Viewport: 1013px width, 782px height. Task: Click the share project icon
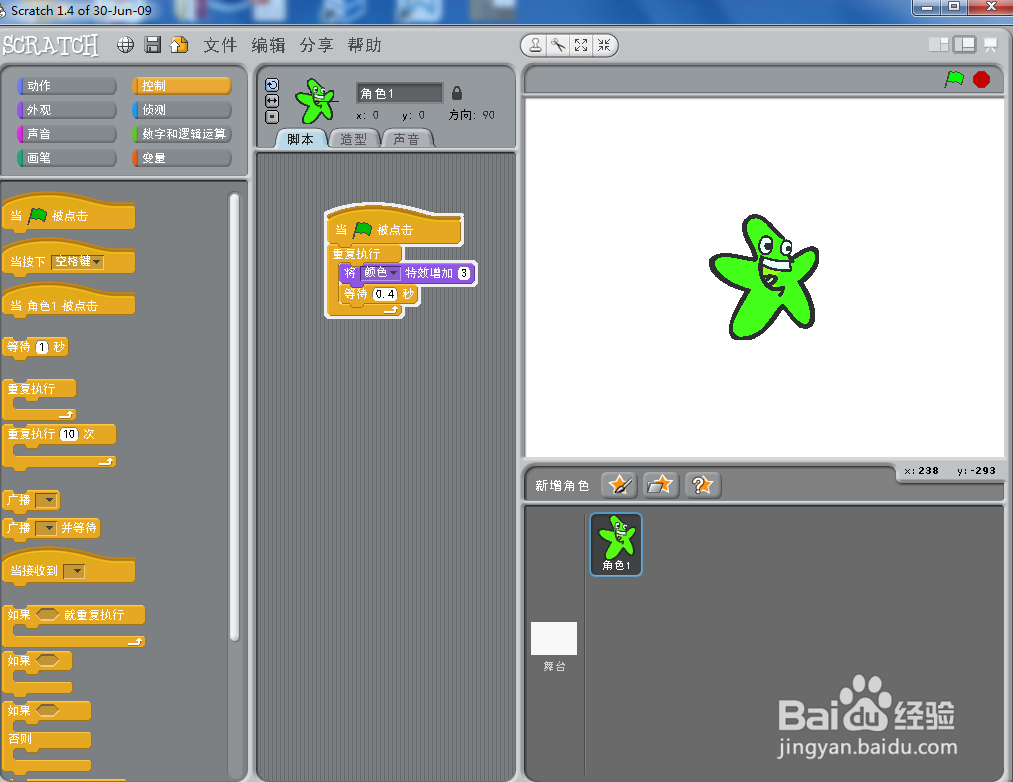(179, 45)
